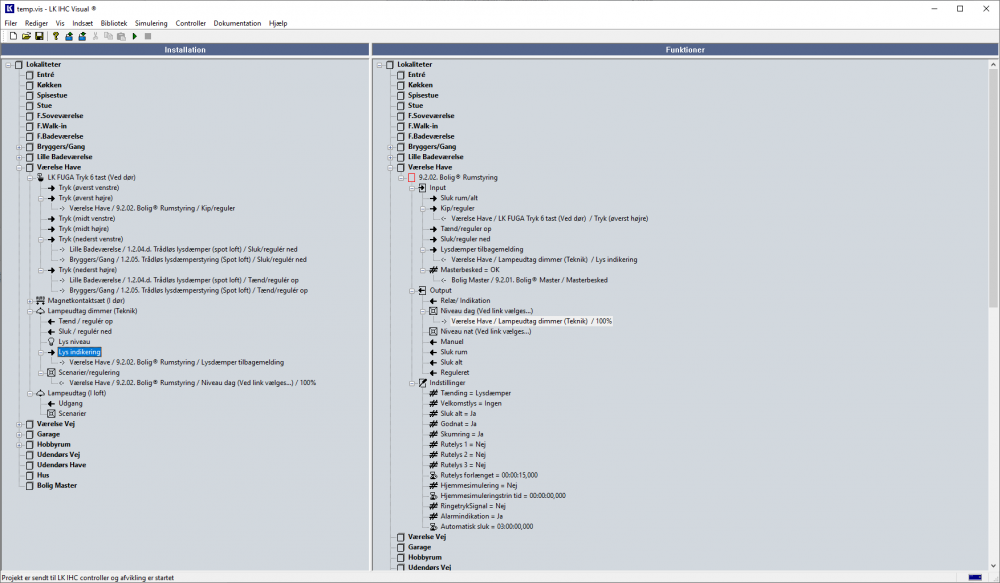This screenshot has width=1000, height=583.
Task: Click the Niveau dag scenario icon
Action: click(x=433, y=311)
